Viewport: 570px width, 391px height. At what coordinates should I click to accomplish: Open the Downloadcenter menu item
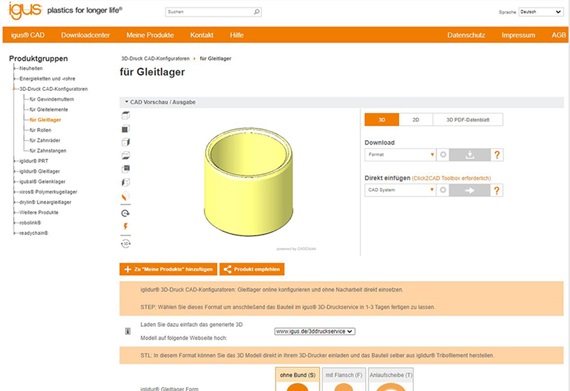point(85,35)
